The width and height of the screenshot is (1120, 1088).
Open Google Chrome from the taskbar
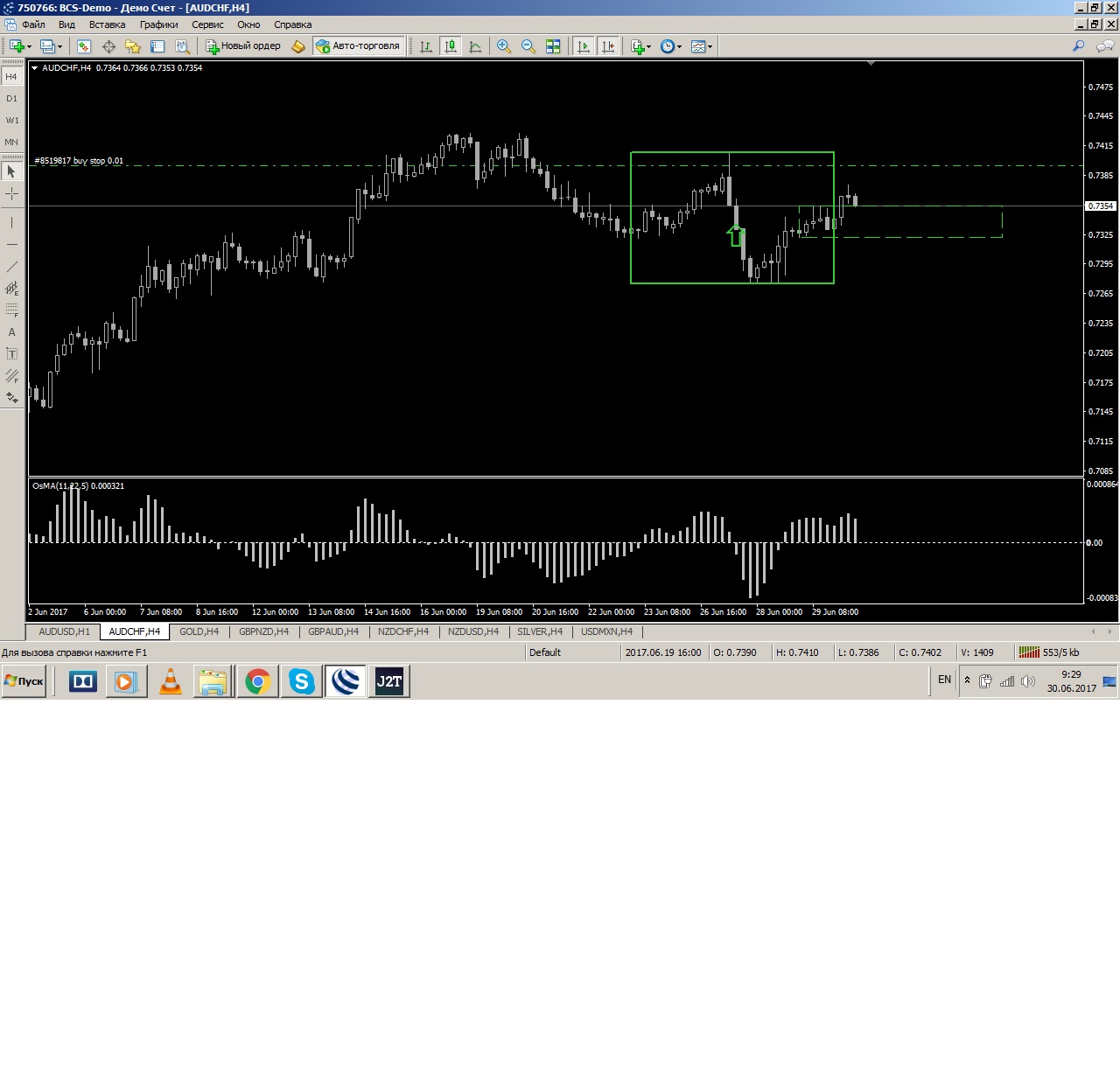click(257, 681)
